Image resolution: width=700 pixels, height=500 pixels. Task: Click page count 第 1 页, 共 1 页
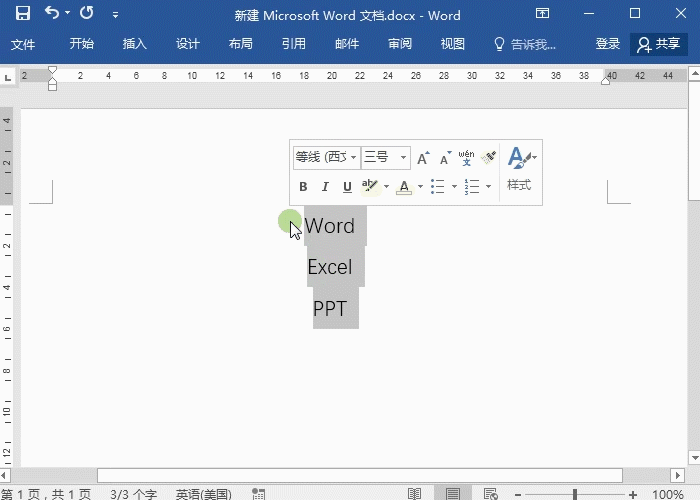(x=46, y=494)
